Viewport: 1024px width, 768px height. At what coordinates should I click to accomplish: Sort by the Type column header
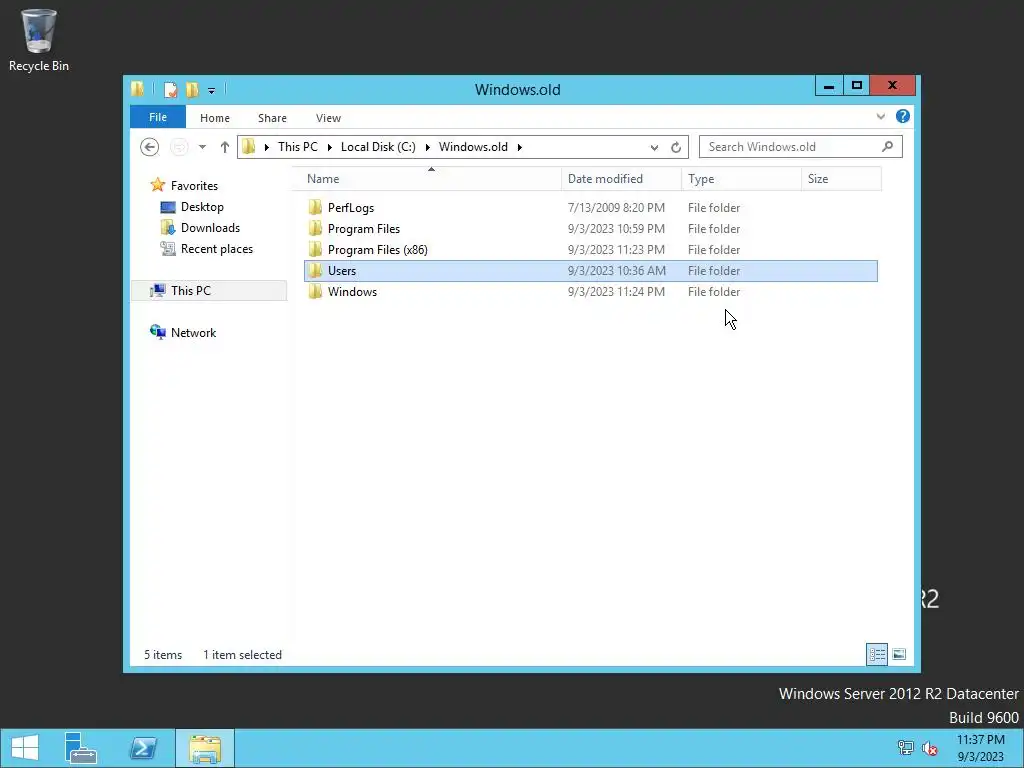click(741, 179)
